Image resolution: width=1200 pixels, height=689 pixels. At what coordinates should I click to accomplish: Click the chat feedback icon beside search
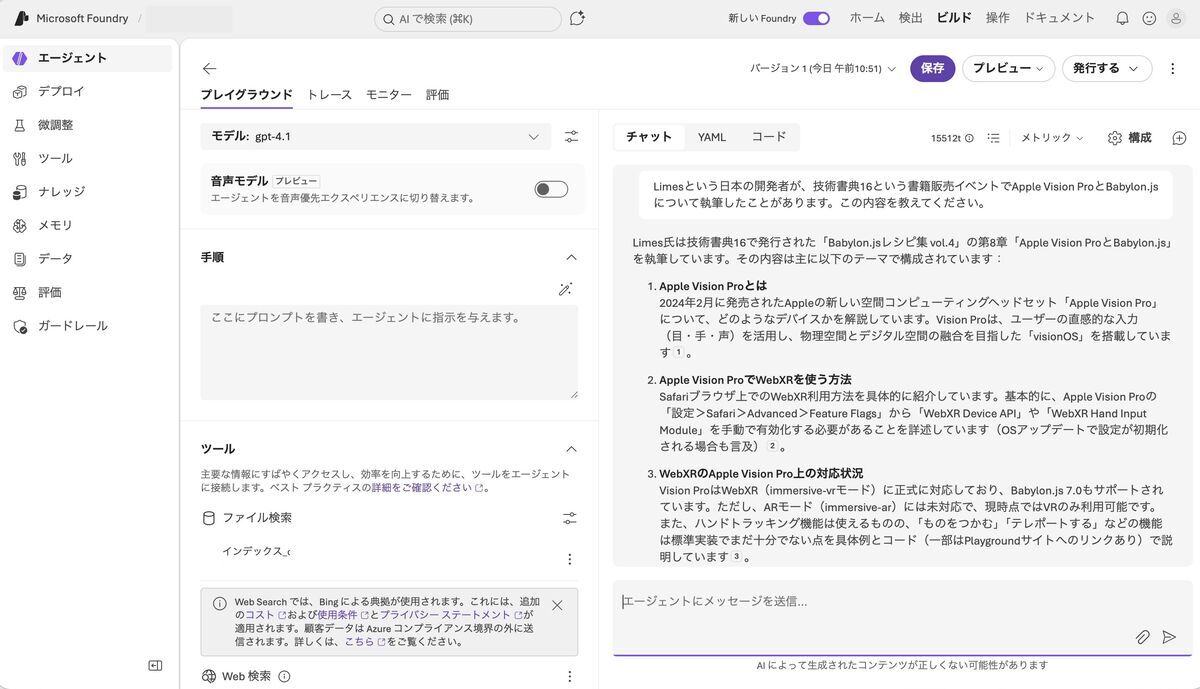pyautogui.click(x=577, y=18)
